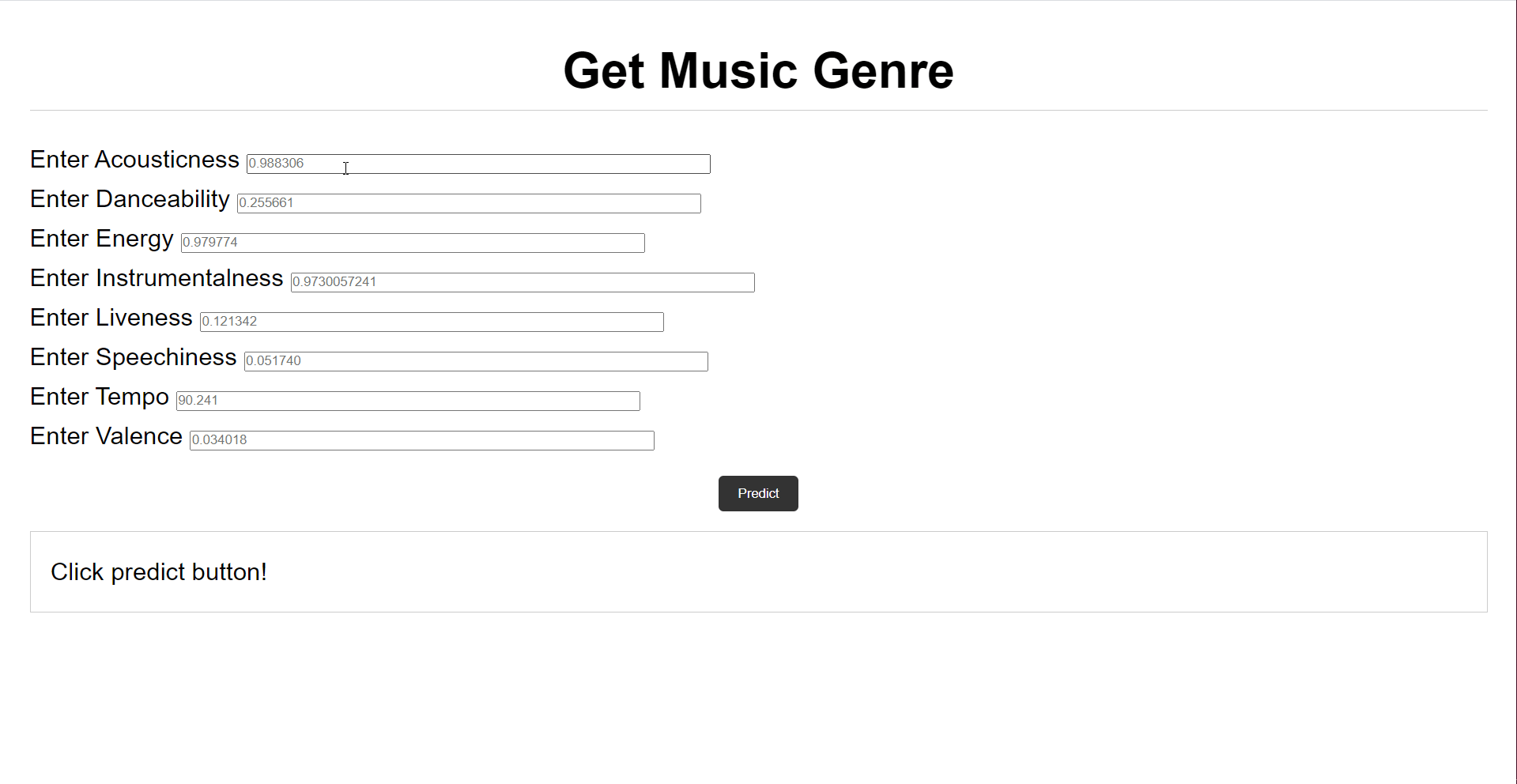Click the 'Enter Acousticness' label text
Image resolution: width=1517 pixels, height=784 pixels.
coord(134,160)
